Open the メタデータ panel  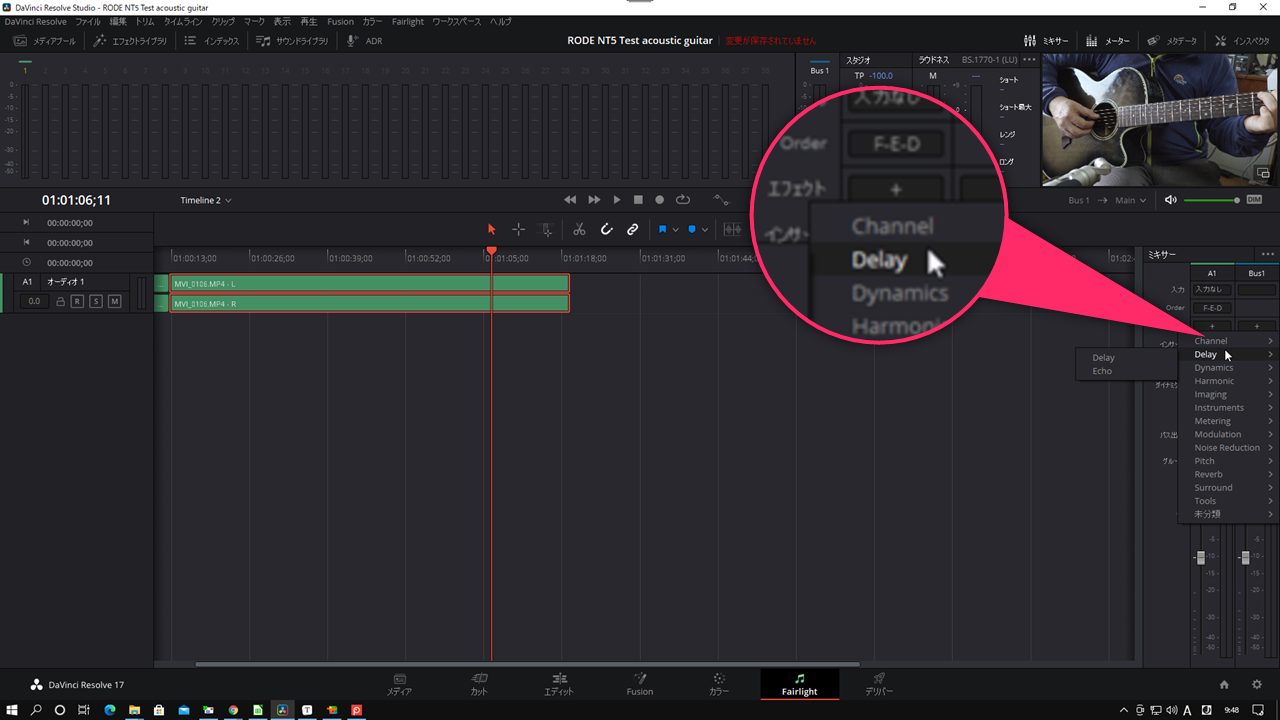(x=1172, y=41)
